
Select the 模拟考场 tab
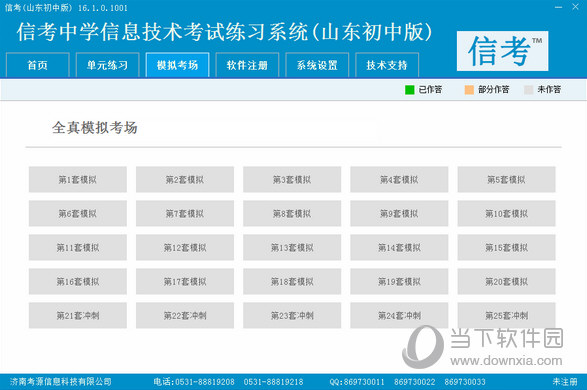(177, 65)
